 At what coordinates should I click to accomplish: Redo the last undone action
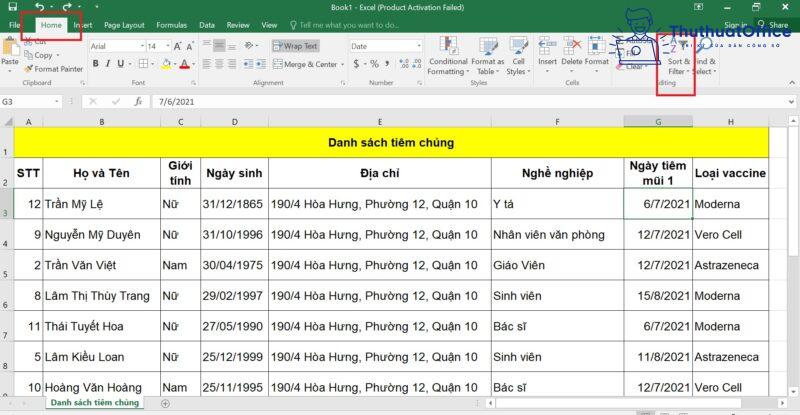(x=67, y=7)
